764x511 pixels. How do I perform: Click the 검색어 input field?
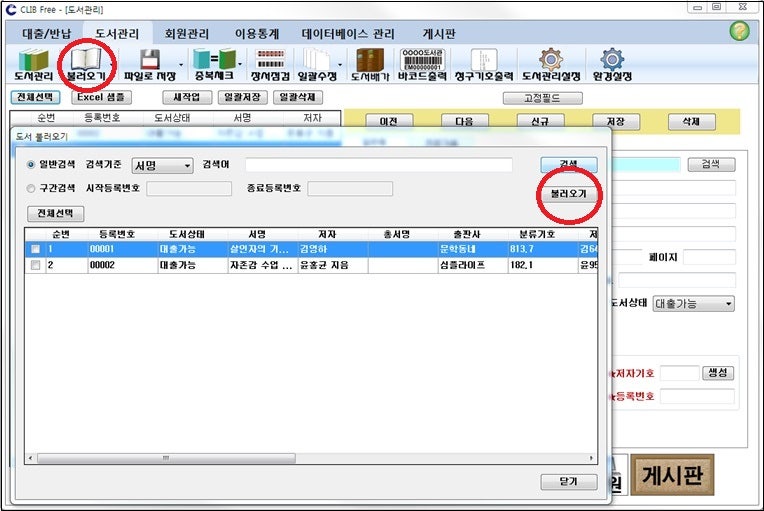click(379, 165)
